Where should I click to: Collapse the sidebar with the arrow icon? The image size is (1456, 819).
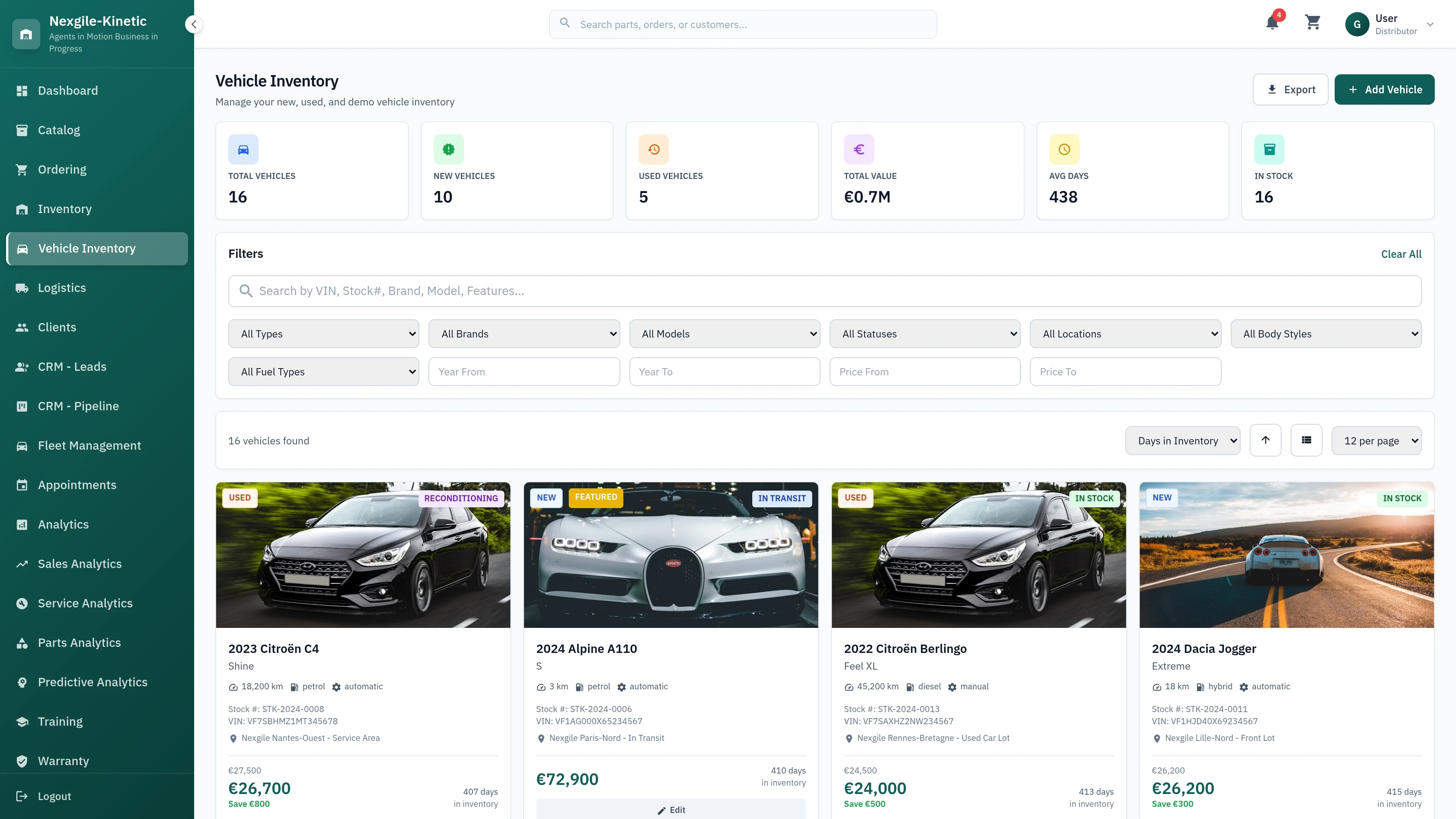(x=193, y=24)
